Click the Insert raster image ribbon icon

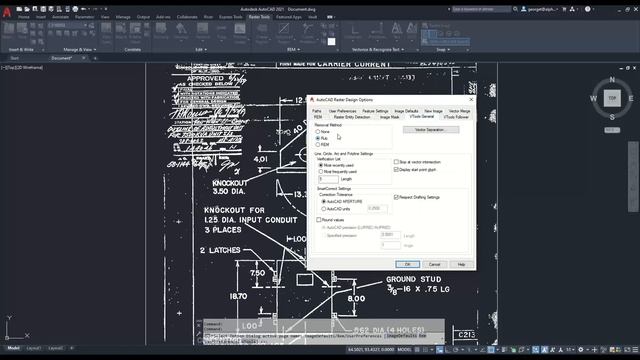8,30
